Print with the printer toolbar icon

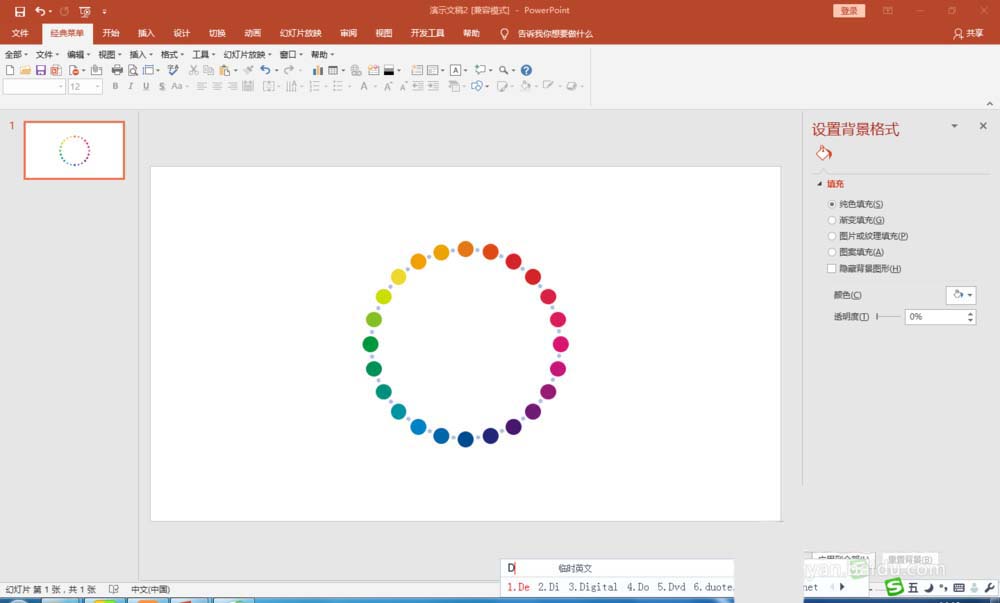click(117, 70)
